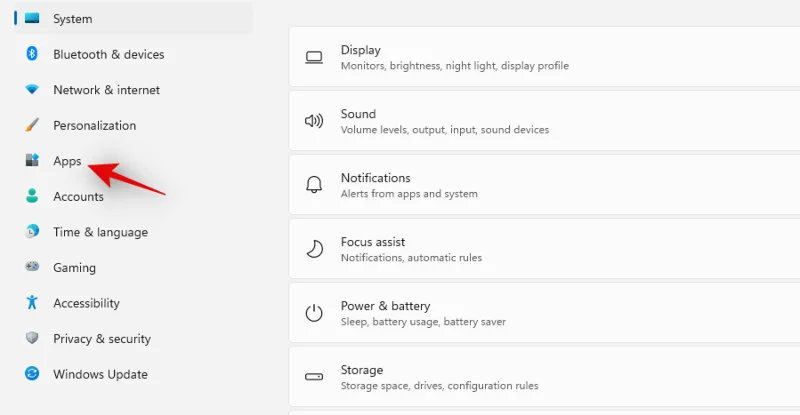This screenshot has width=800, height=415.
Task: Click the Windows Update sync icon
Action: click(32, 374)
